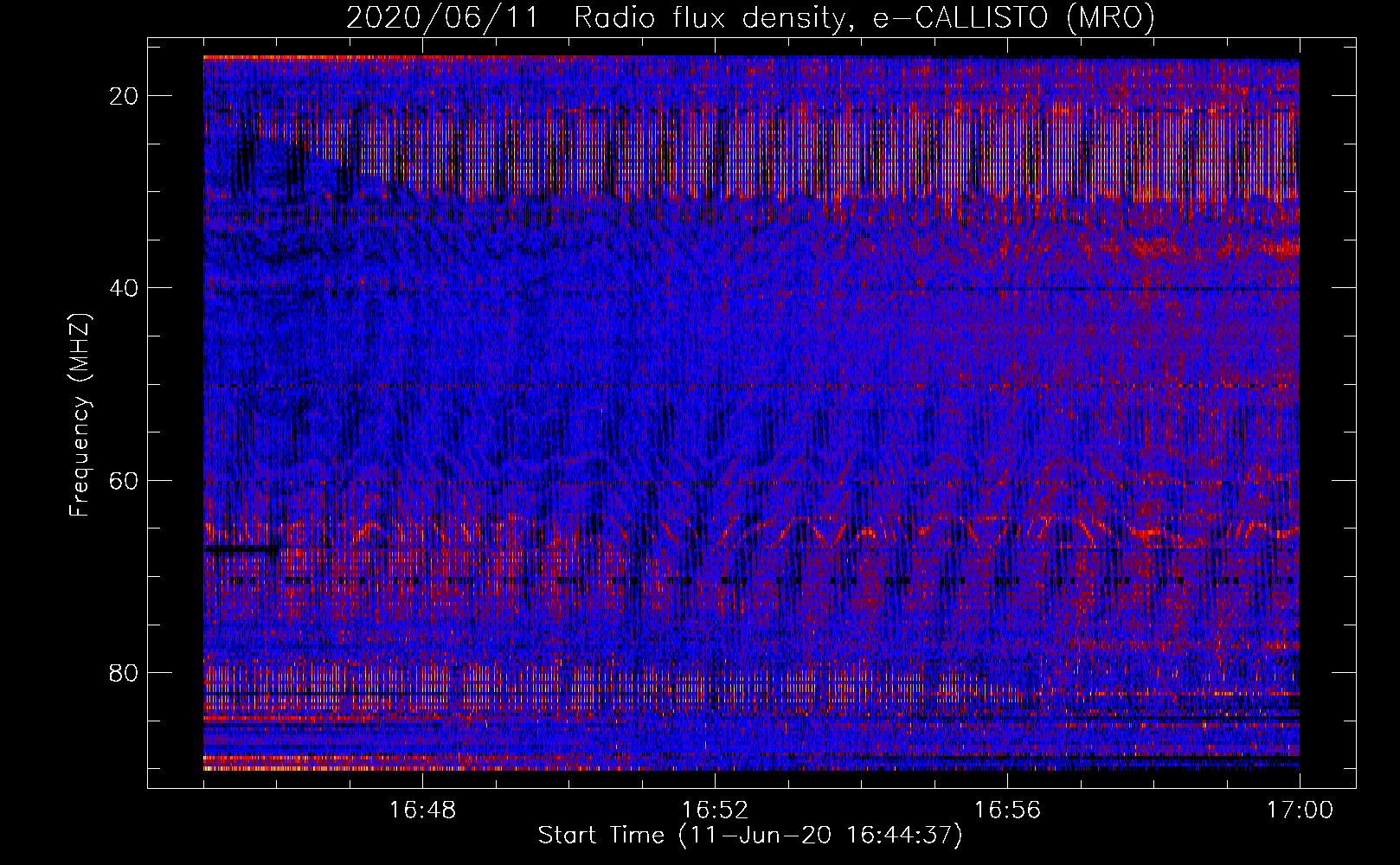Click the 60 MHz frequency tick label
This screenshot has height=865, width=1400.
[124, 480]
